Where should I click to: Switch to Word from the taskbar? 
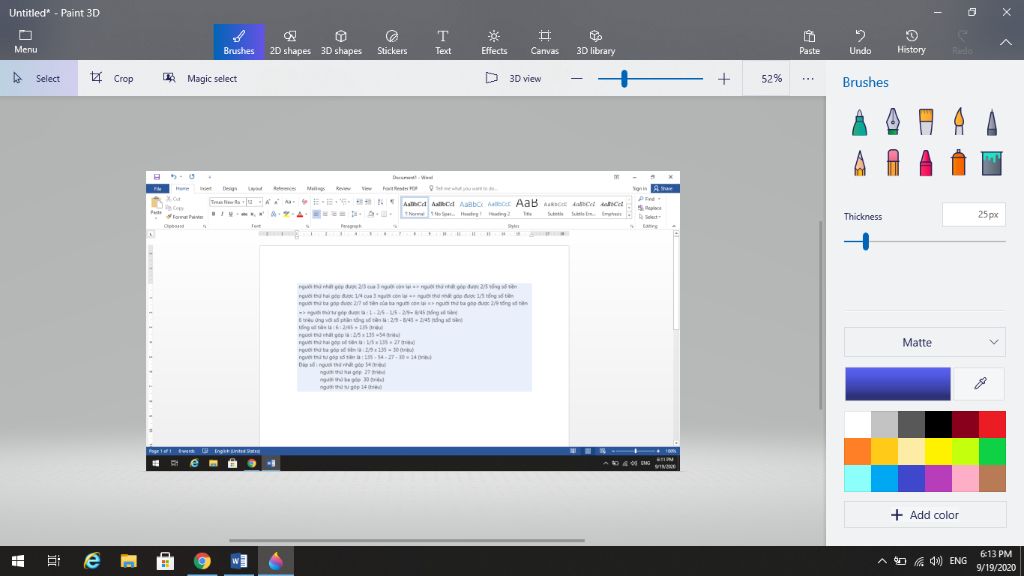pos(238,561)
